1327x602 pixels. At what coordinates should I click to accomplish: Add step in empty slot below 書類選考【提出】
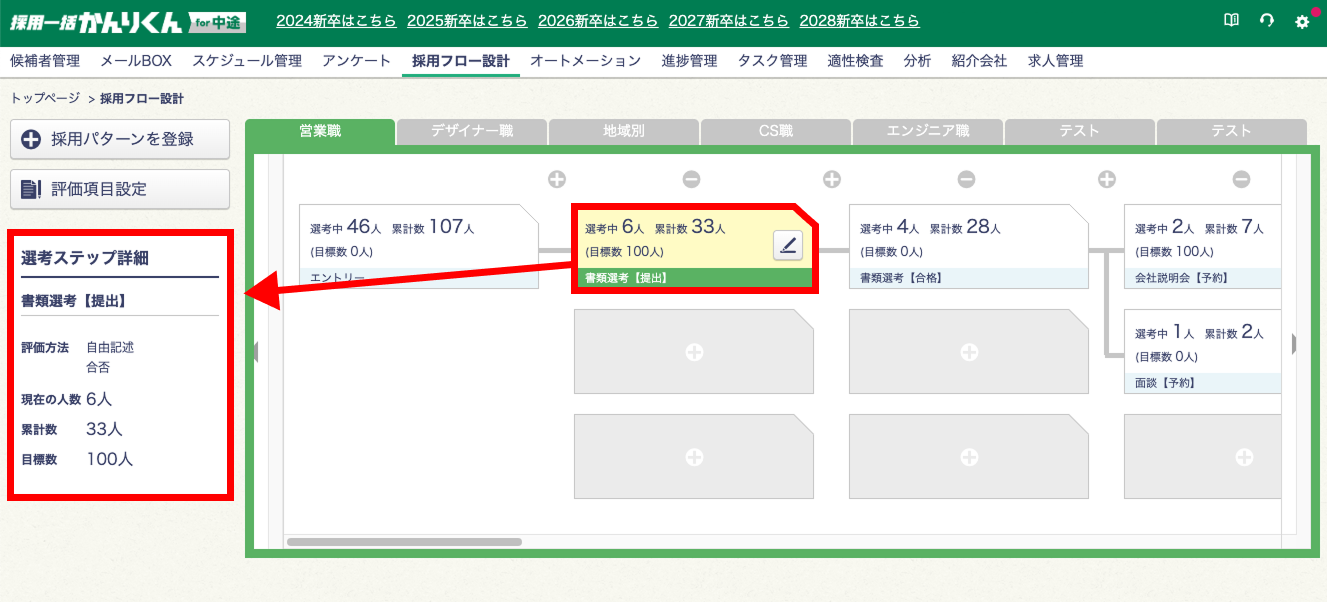point(694,352)
